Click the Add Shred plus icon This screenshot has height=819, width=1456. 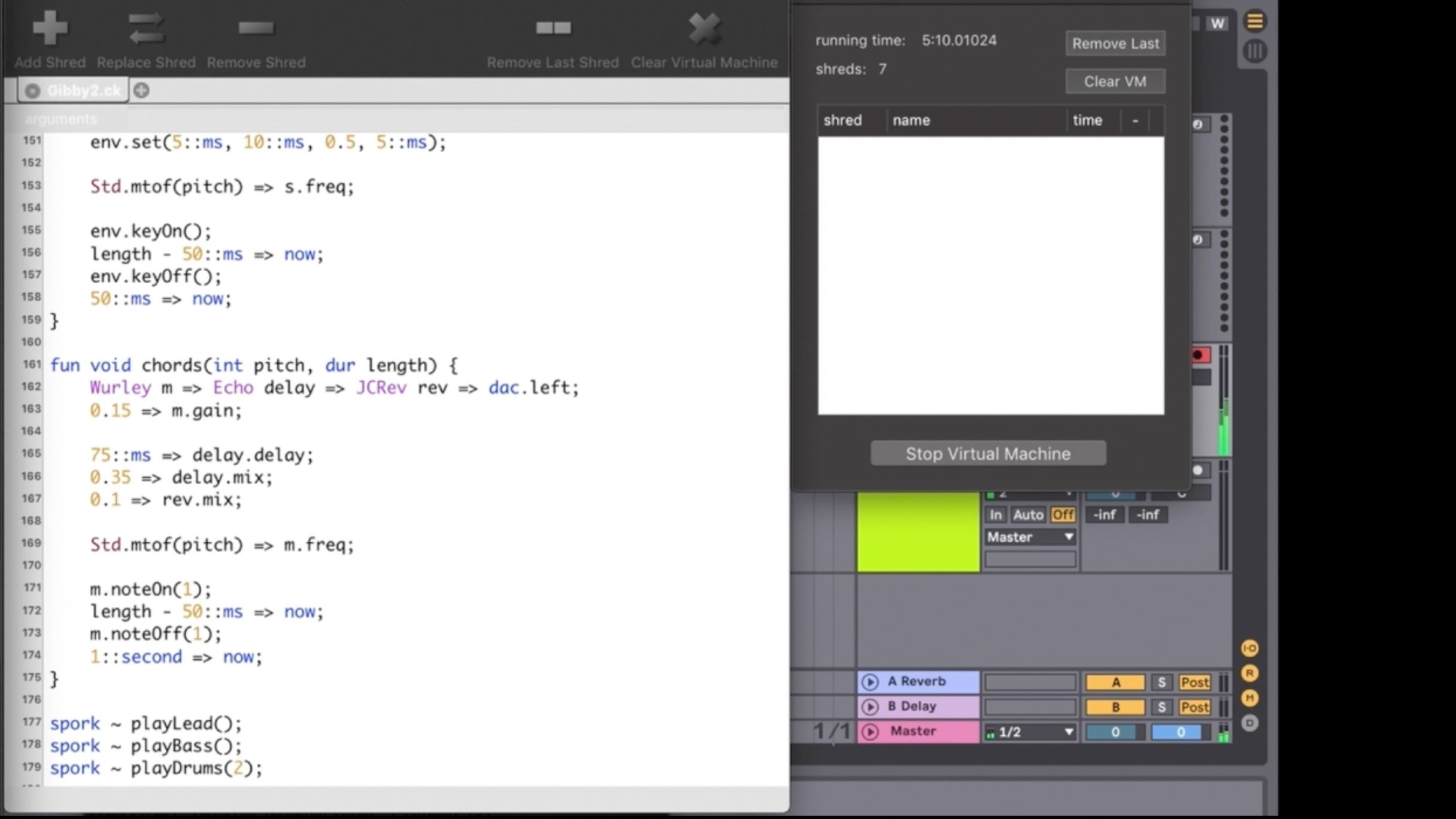pos(50,28)
